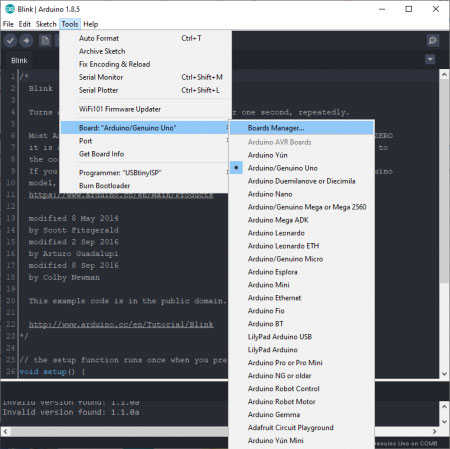Select Arduino Leonardo board

(x=302, y=233)
